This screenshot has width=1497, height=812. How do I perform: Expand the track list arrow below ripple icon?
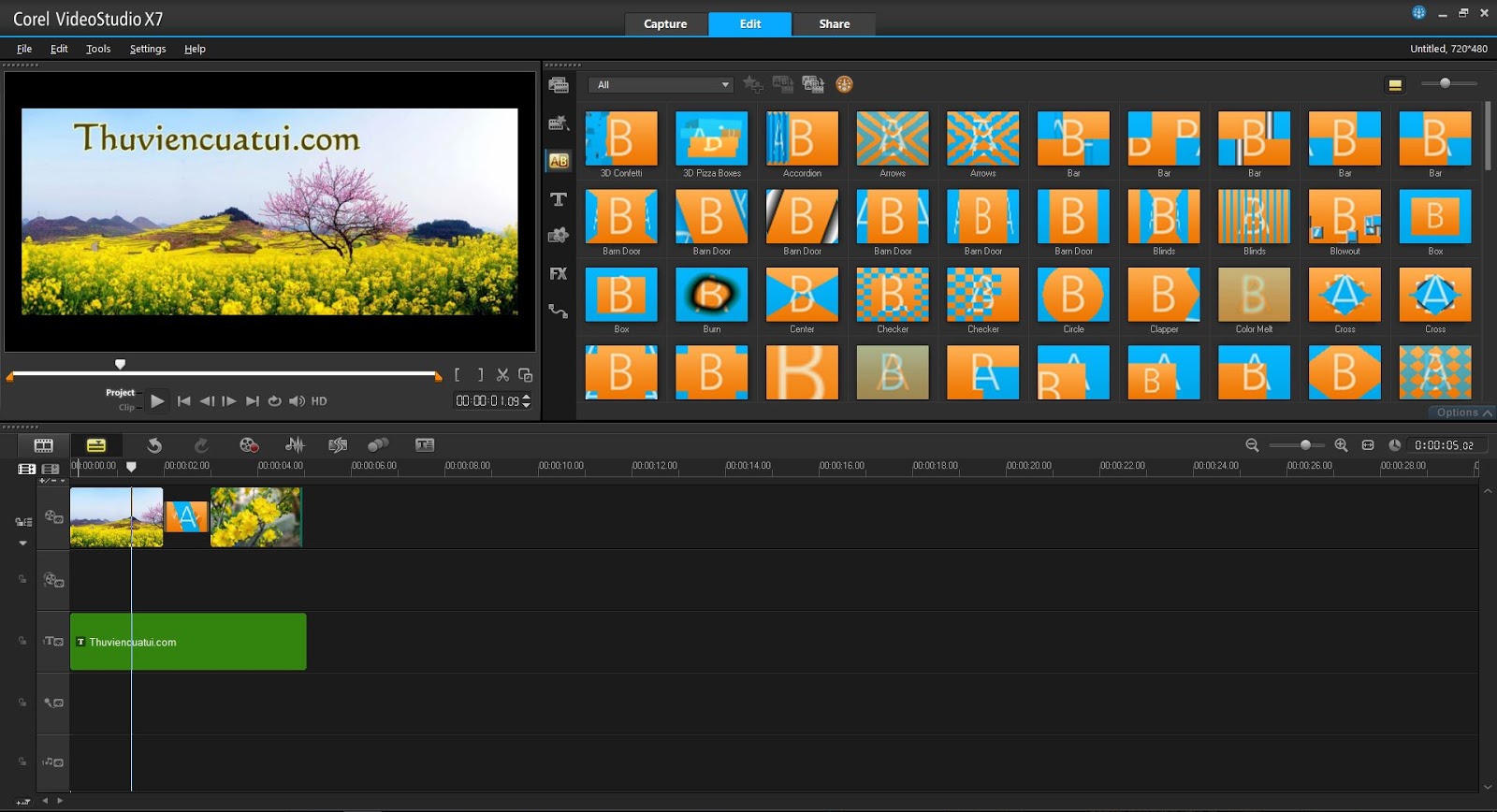[23, 544]
